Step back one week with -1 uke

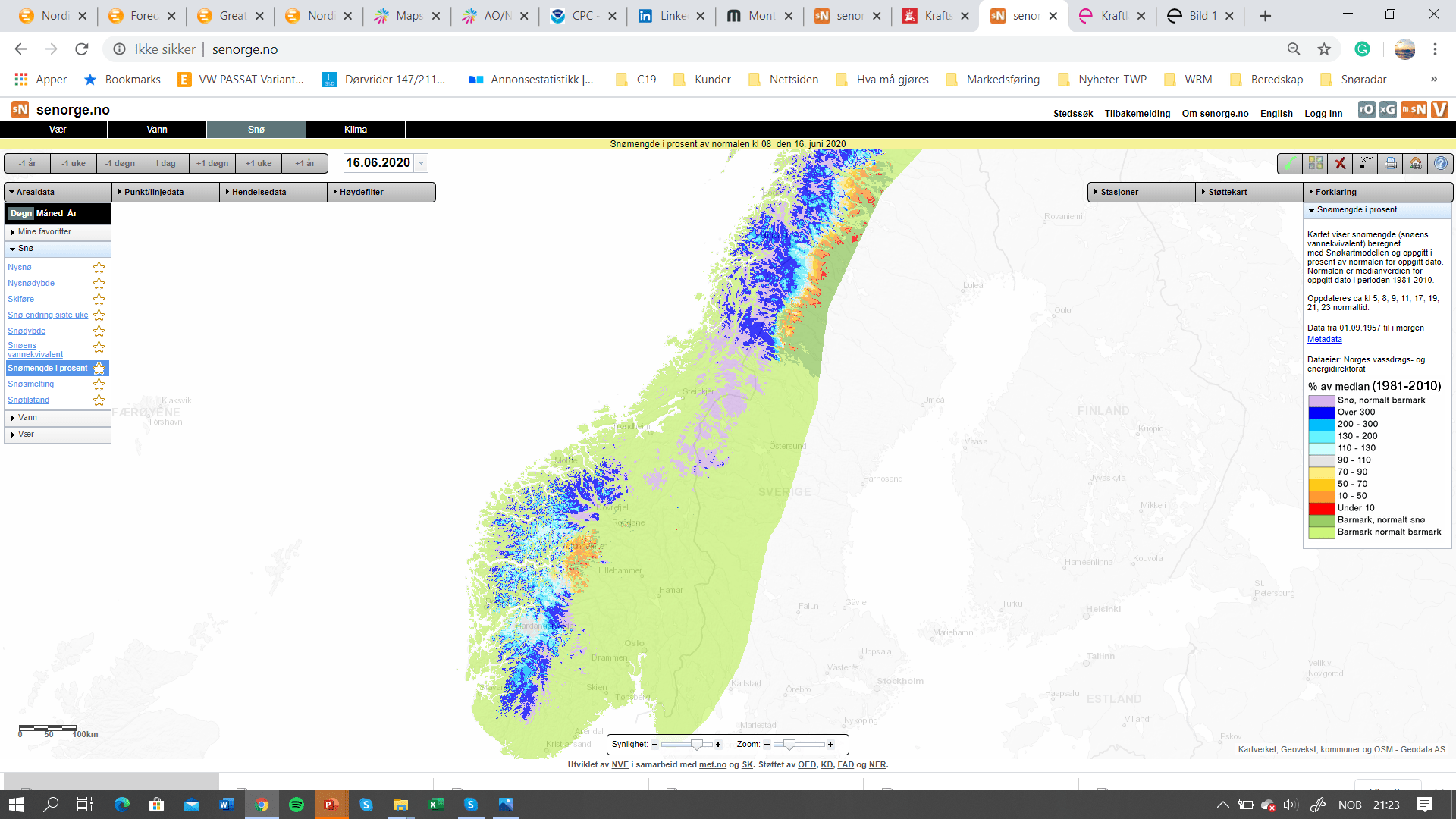point(74,163)
